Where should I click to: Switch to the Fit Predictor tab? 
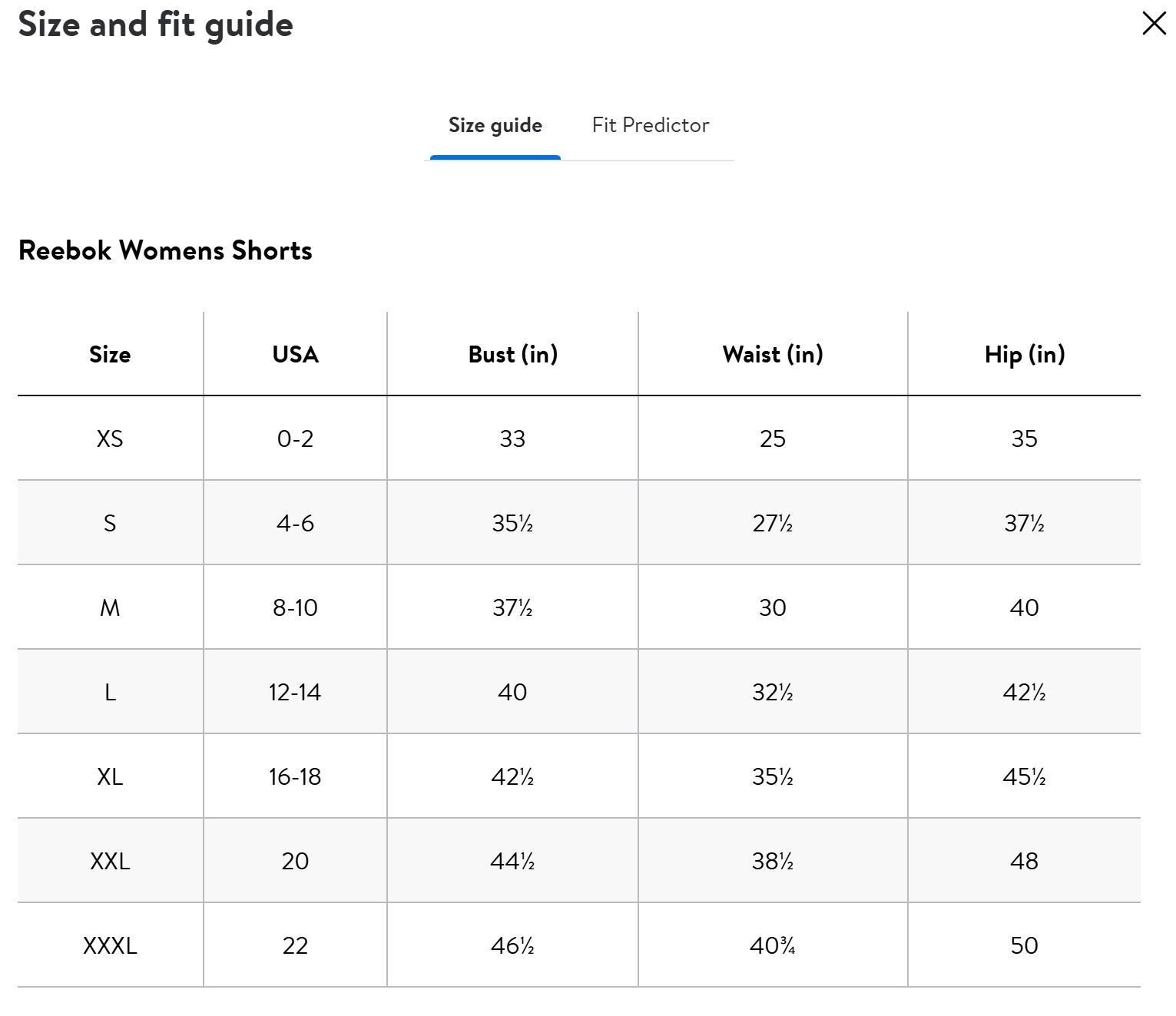[650, 125]
